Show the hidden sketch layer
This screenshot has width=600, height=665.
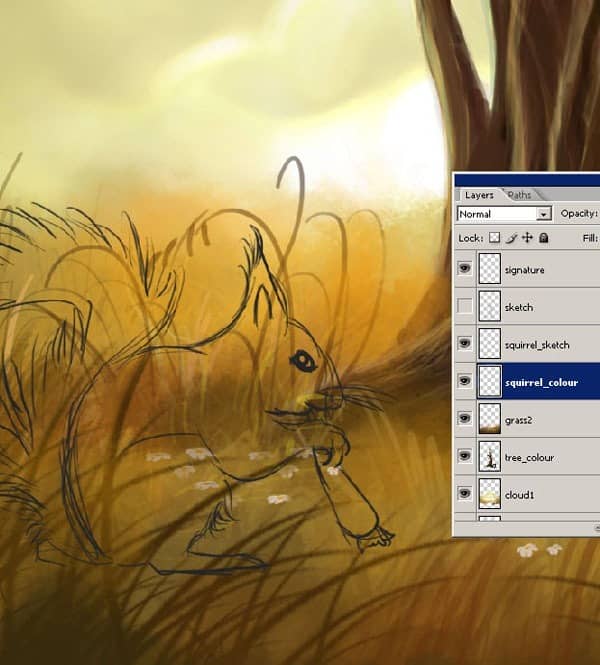coord(465,306)
